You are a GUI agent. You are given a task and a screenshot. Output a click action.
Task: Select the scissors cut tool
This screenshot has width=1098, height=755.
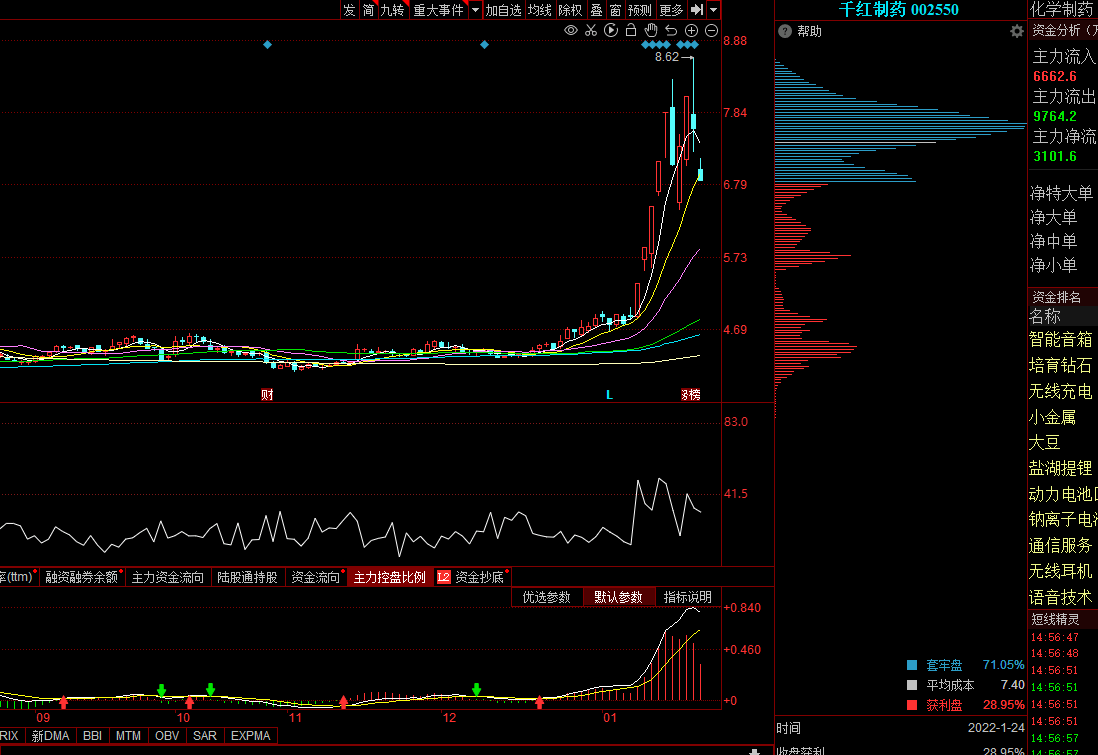pyautogui.click(x=591, y=30)
